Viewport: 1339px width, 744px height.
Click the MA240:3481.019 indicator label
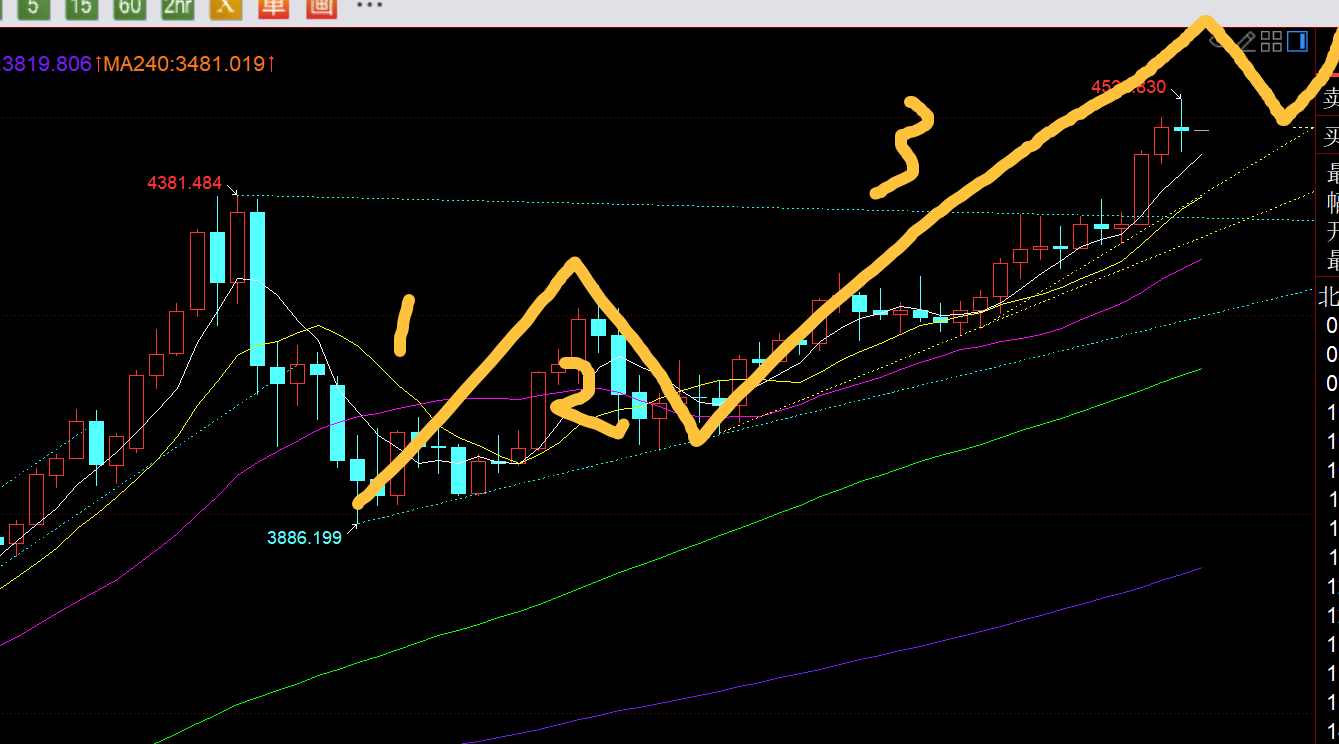click(185, 64)
